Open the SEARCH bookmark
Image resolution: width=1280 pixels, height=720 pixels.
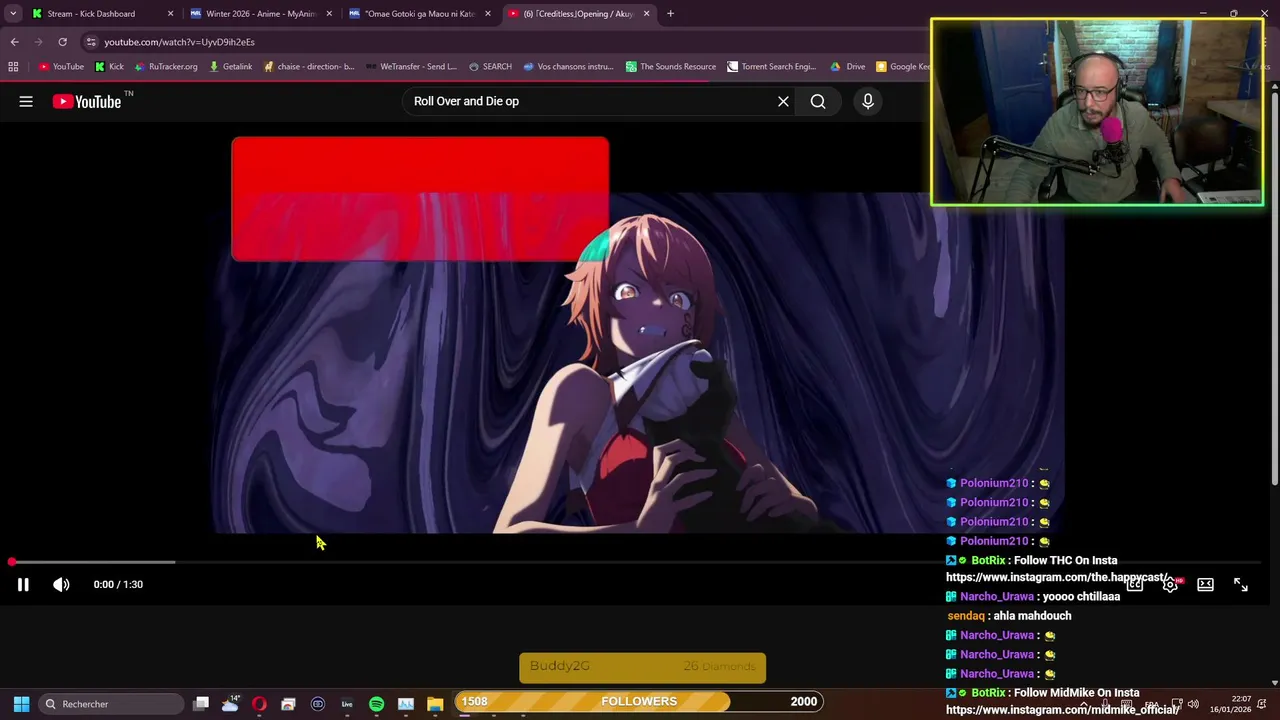click(x=490, y=67)
